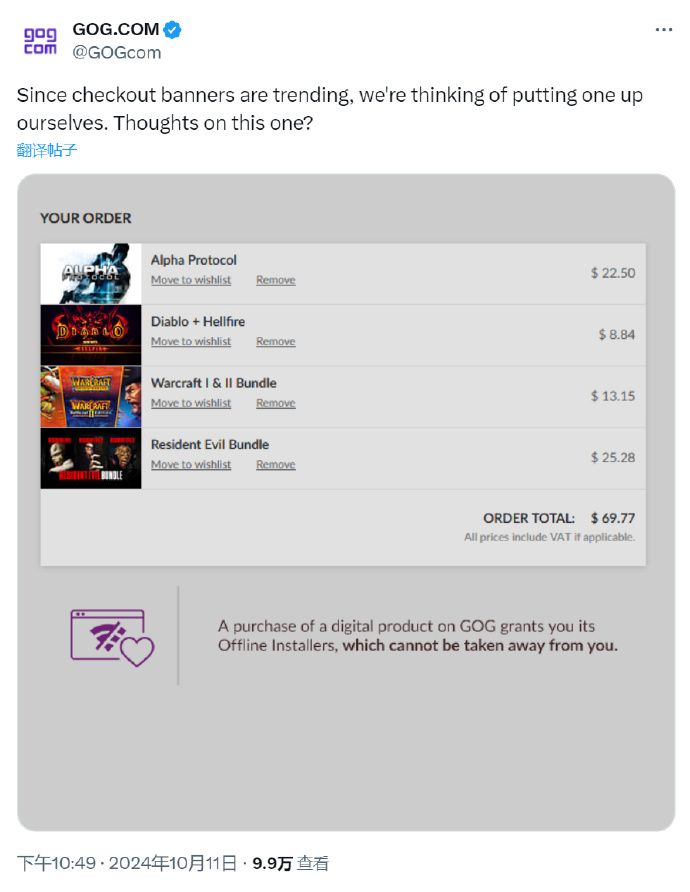Open the GOG.COM display name
This screenshot has height=892, width=690.
[x=115, y=29]
